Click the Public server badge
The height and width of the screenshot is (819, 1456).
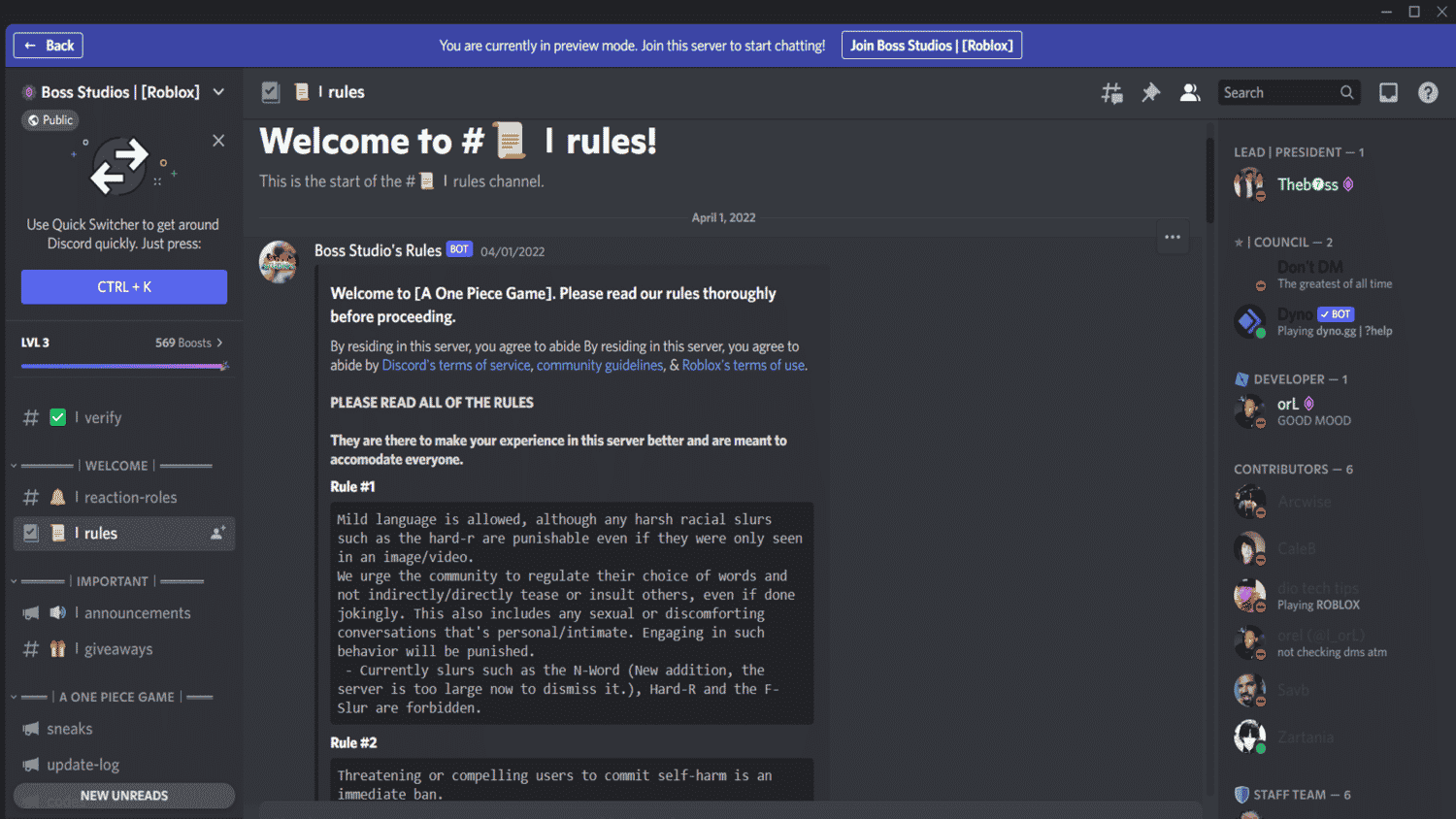point(50,120)
